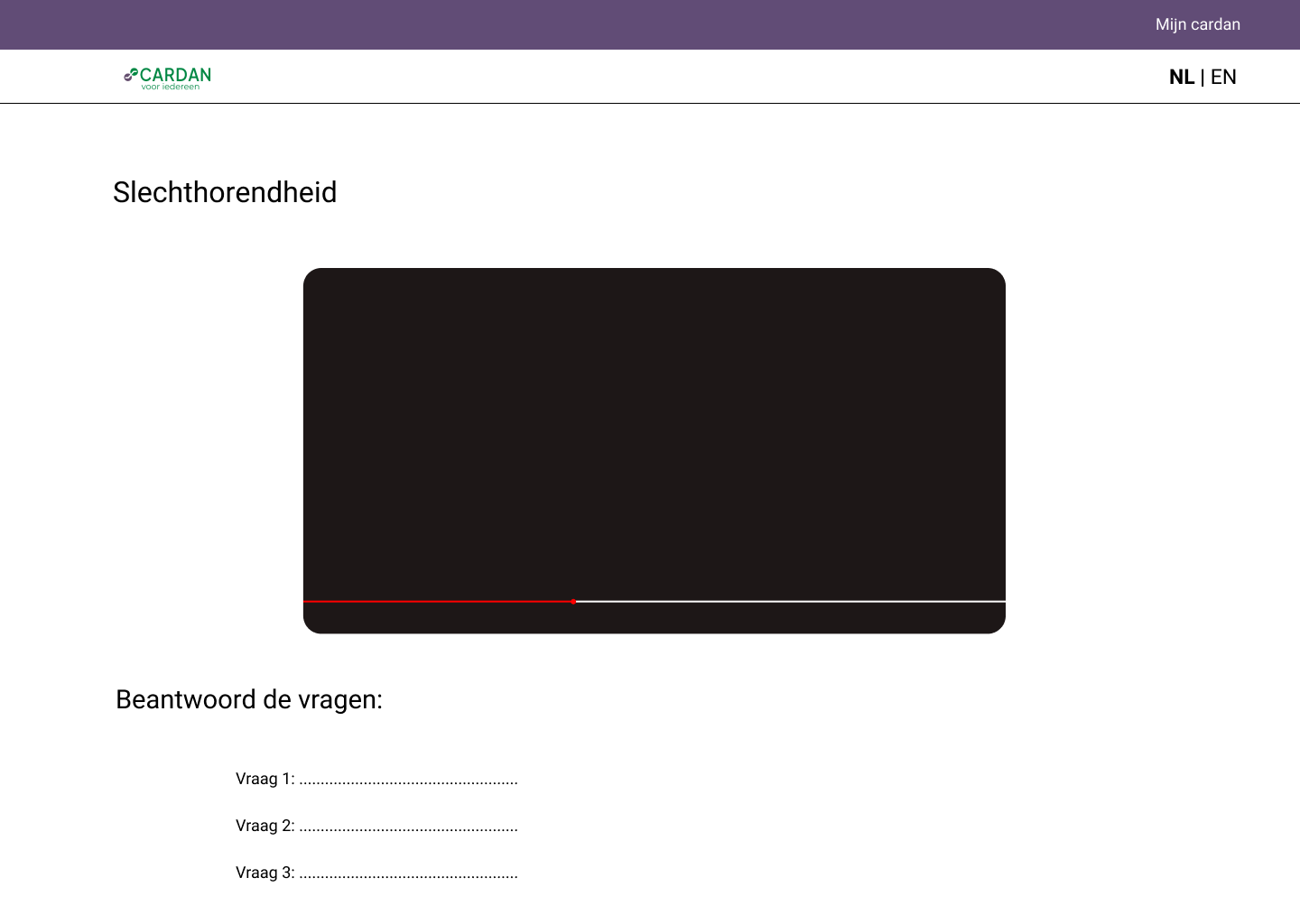Click the 'Beantwoord de vragen:' heading
Image resolution: width=1300 pixels, height=924 pixels.
pyautogui.click(x=249, y=699)
